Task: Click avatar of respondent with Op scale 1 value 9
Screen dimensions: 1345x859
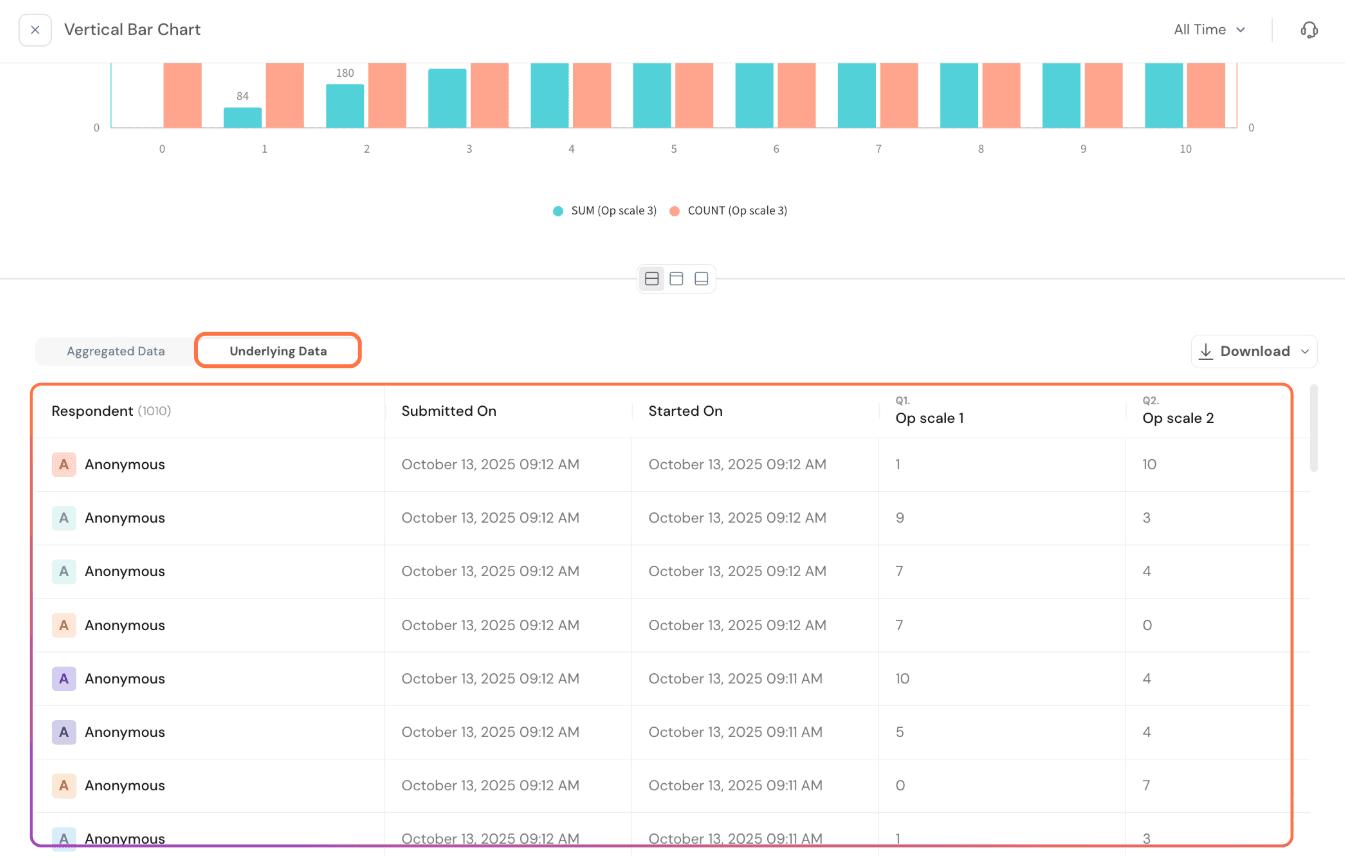Action: (x=63, y=518)
